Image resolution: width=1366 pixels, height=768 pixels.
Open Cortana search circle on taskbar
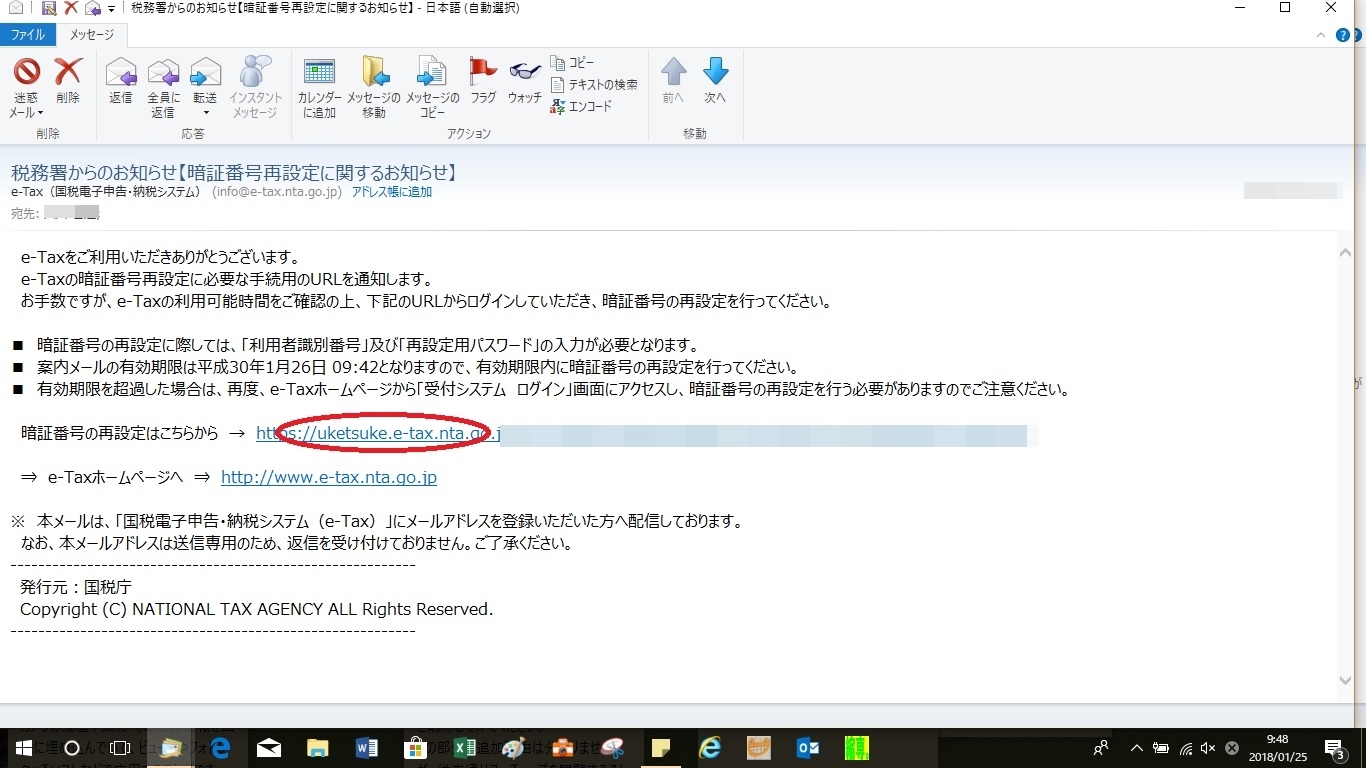pos(72,748)
